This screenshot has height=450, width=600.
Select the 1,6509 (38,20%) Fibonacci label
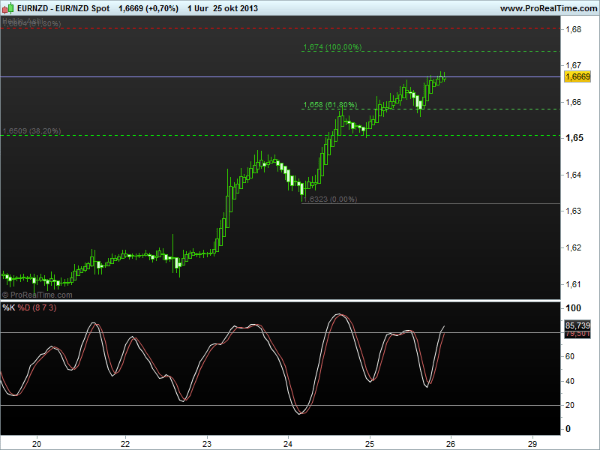31,131
